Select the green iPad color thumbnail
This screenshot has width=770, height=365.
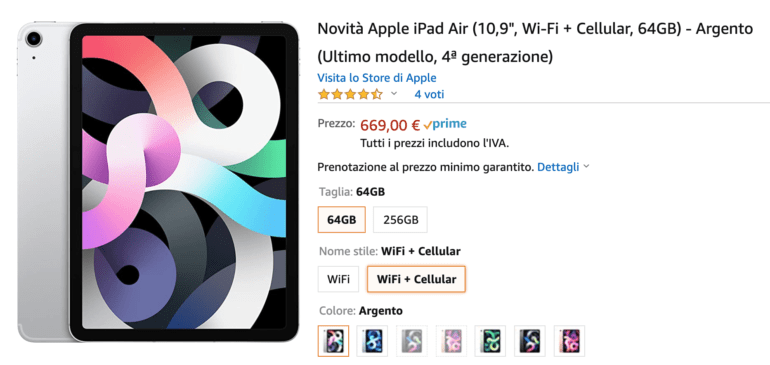click(x=490, y=340)
